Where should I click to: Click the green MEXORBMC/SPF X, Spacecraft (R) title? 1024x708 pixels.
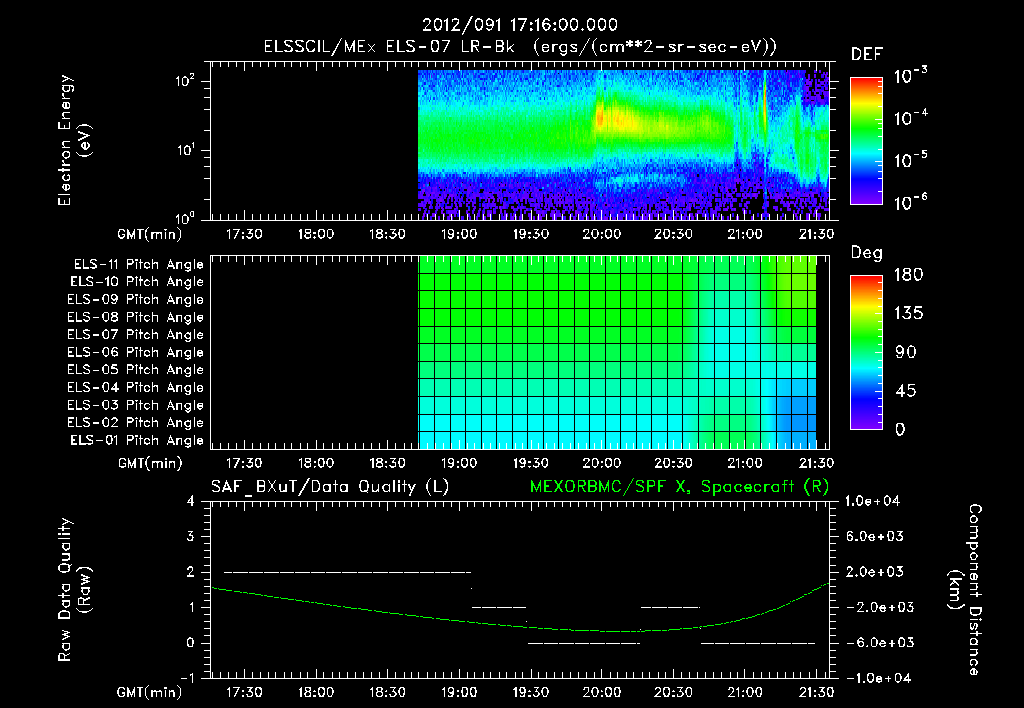pyautogui.click(x=679, y=487)
